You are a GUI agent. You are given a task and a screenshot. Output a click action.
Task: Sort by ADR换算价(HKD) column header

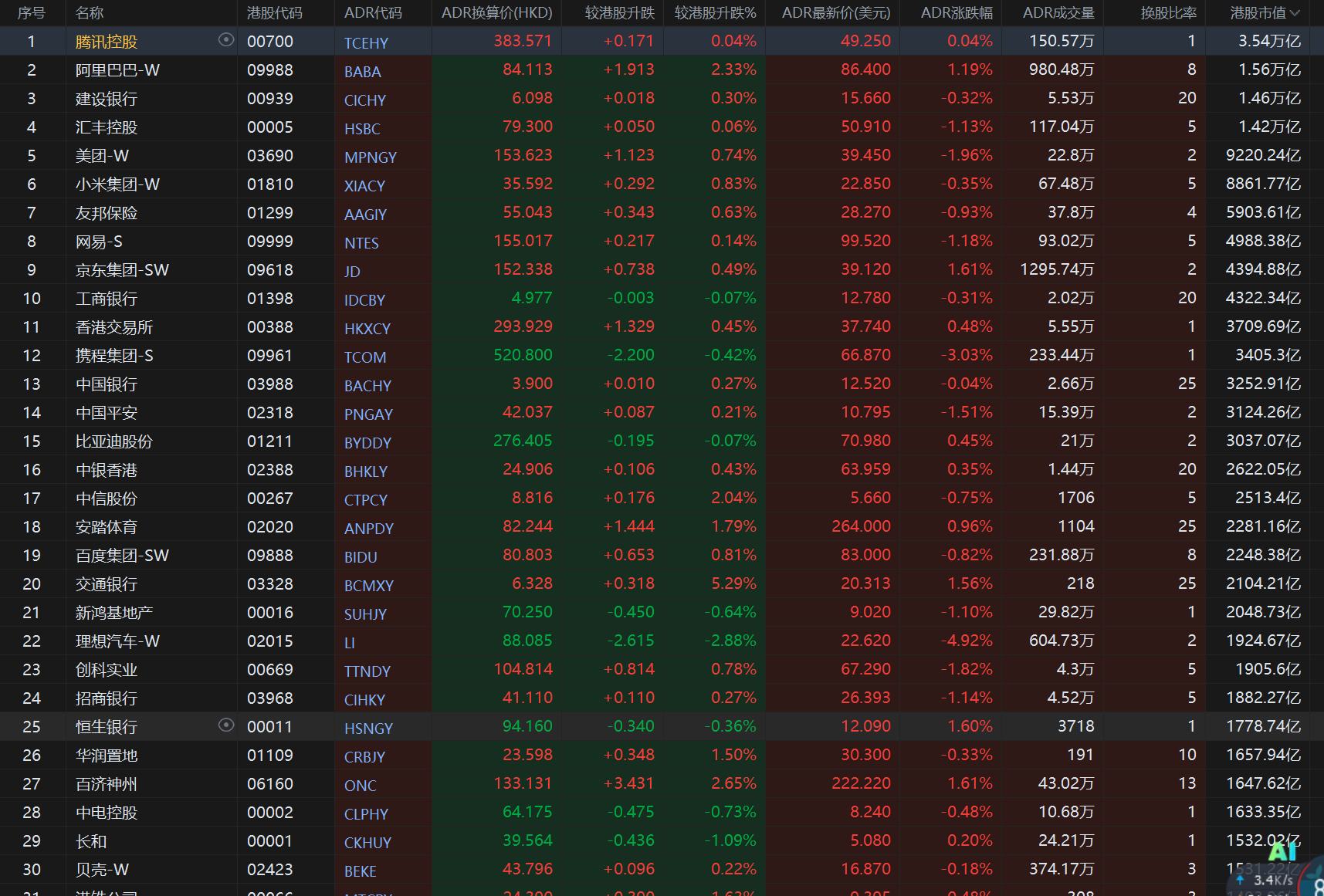coord(496,13)
